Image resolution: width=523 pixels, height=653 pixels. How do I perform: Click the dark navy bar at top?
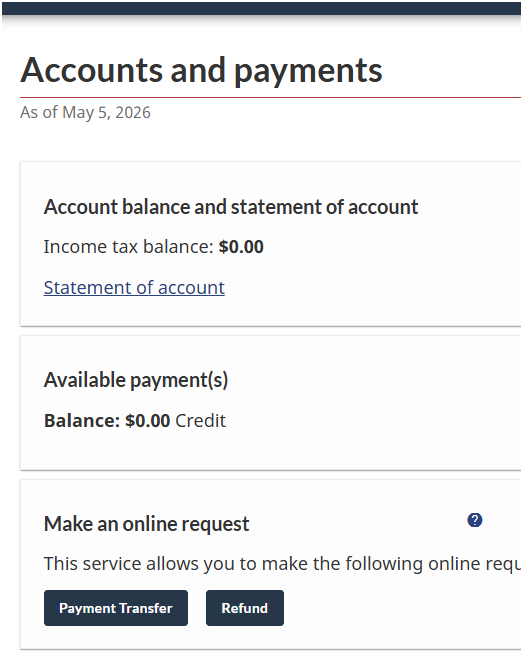coord(262,8)
